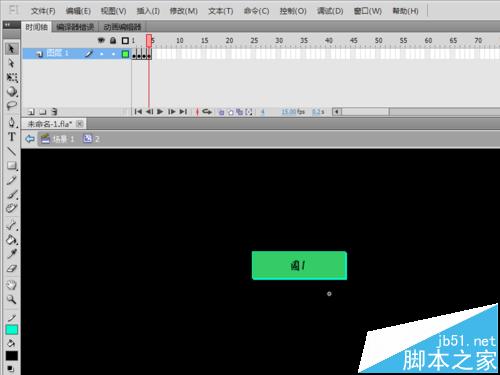The image size is (500, 375).
Task: Play the timeline animation
Action: 160,111
